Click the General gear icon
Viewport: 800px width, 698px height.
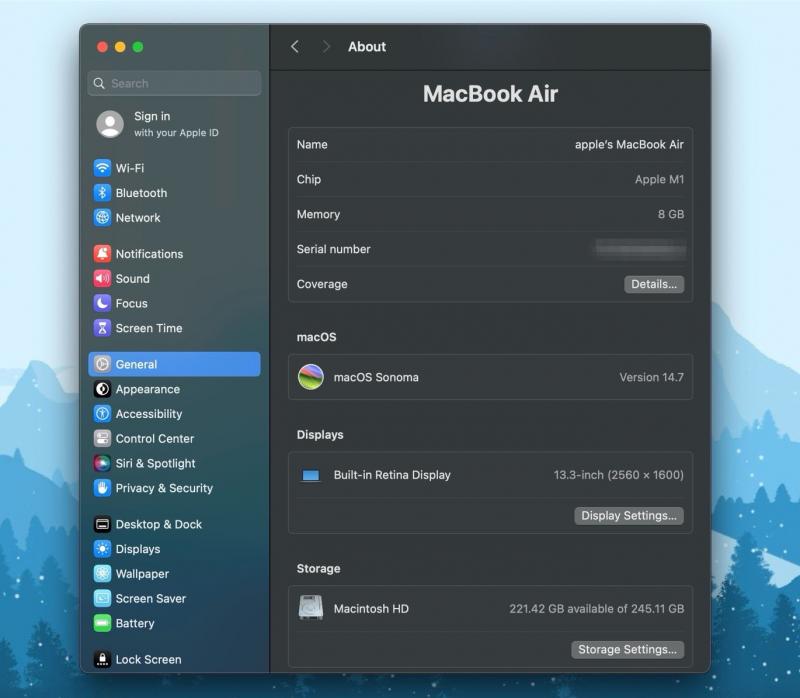click(x=103, y=364)
